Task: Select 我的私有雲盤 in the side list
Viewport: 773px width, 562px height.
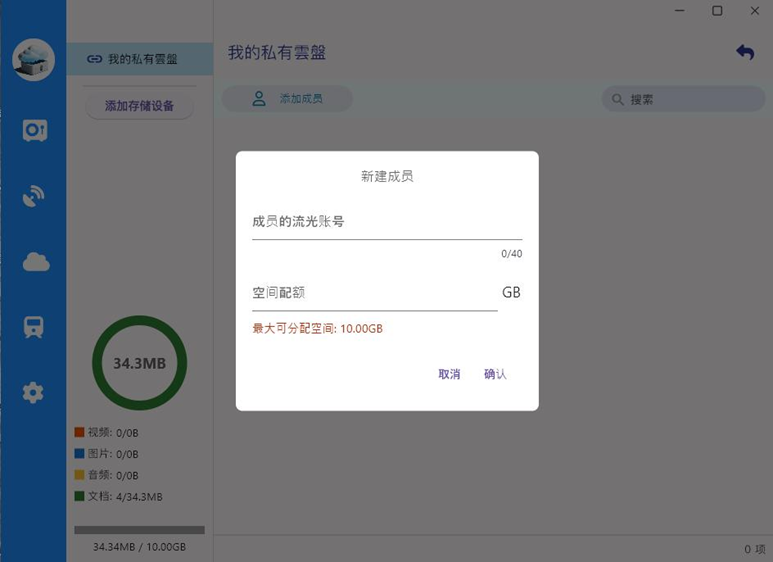Action: 140,59
